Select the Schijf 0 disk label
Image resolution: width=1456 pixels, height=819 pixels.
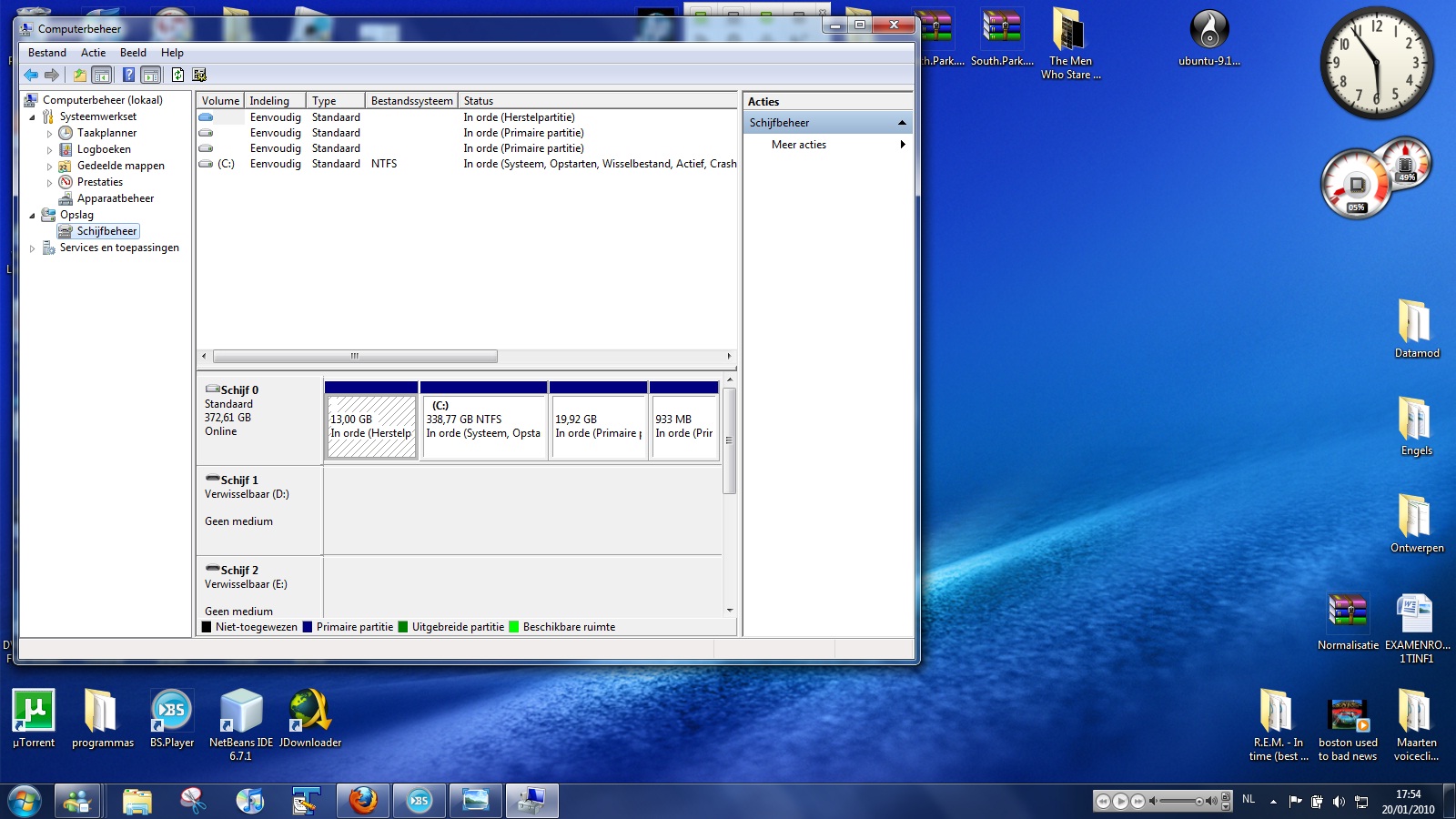pos(239,390)
